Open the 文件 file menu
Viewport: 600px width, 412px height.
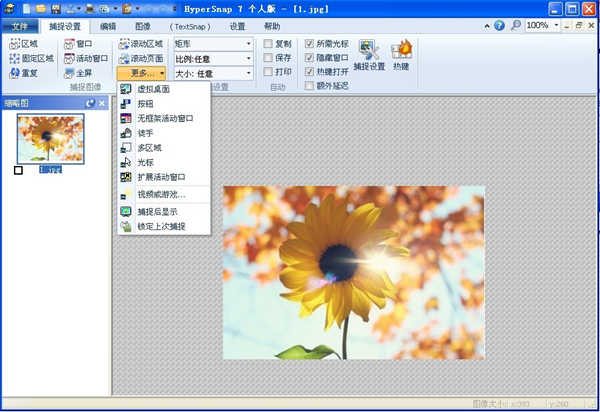point(20,26)
